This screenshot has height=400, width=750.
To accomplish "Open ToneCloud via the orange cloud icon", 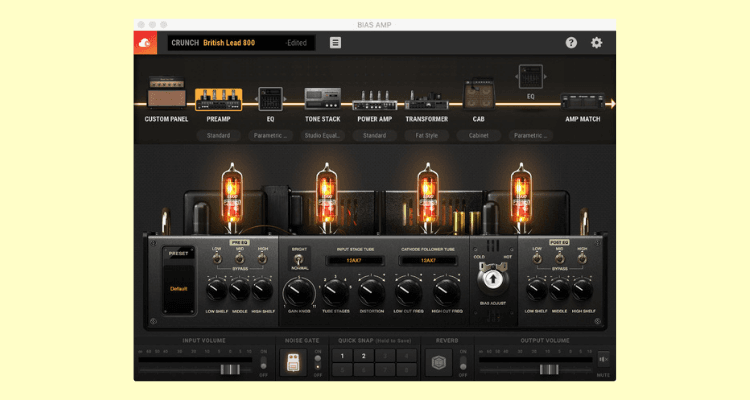I will (x=145, y=43).
